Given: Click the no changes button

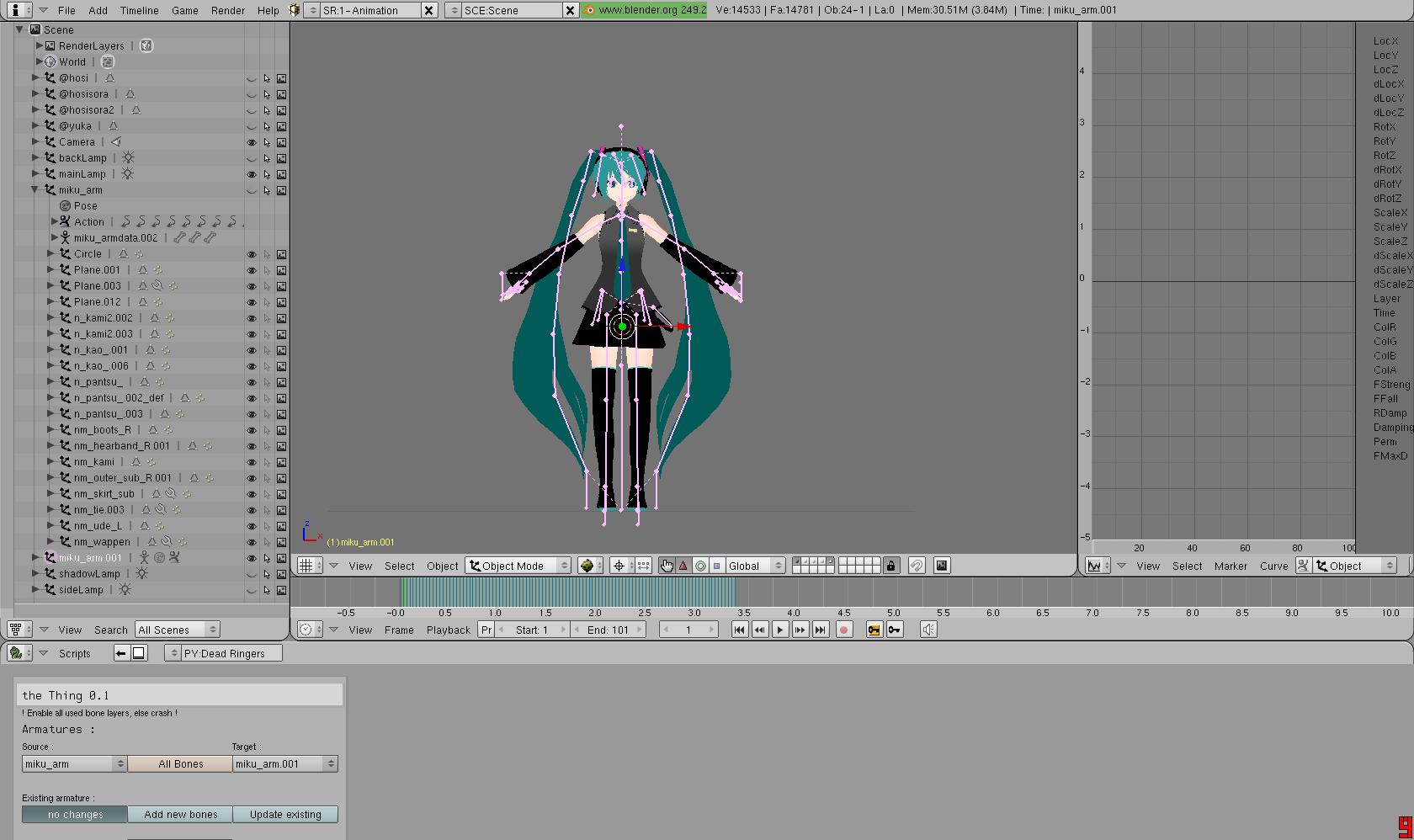Looking at the screenshot, I should (75, 814).
